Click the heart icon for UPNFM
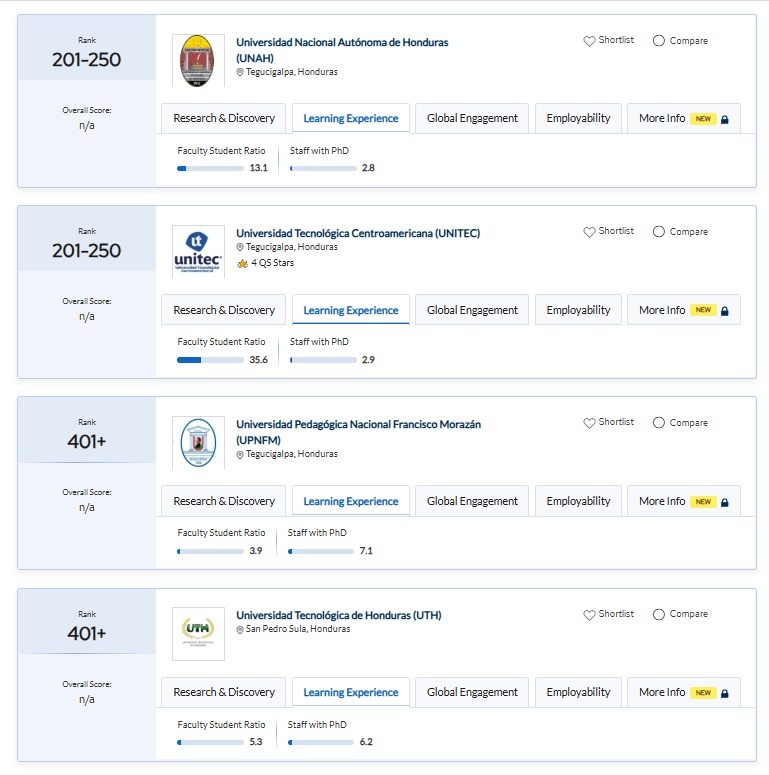Screen dimensions: 769x775 pyautogui.click(x=589, y=423)
